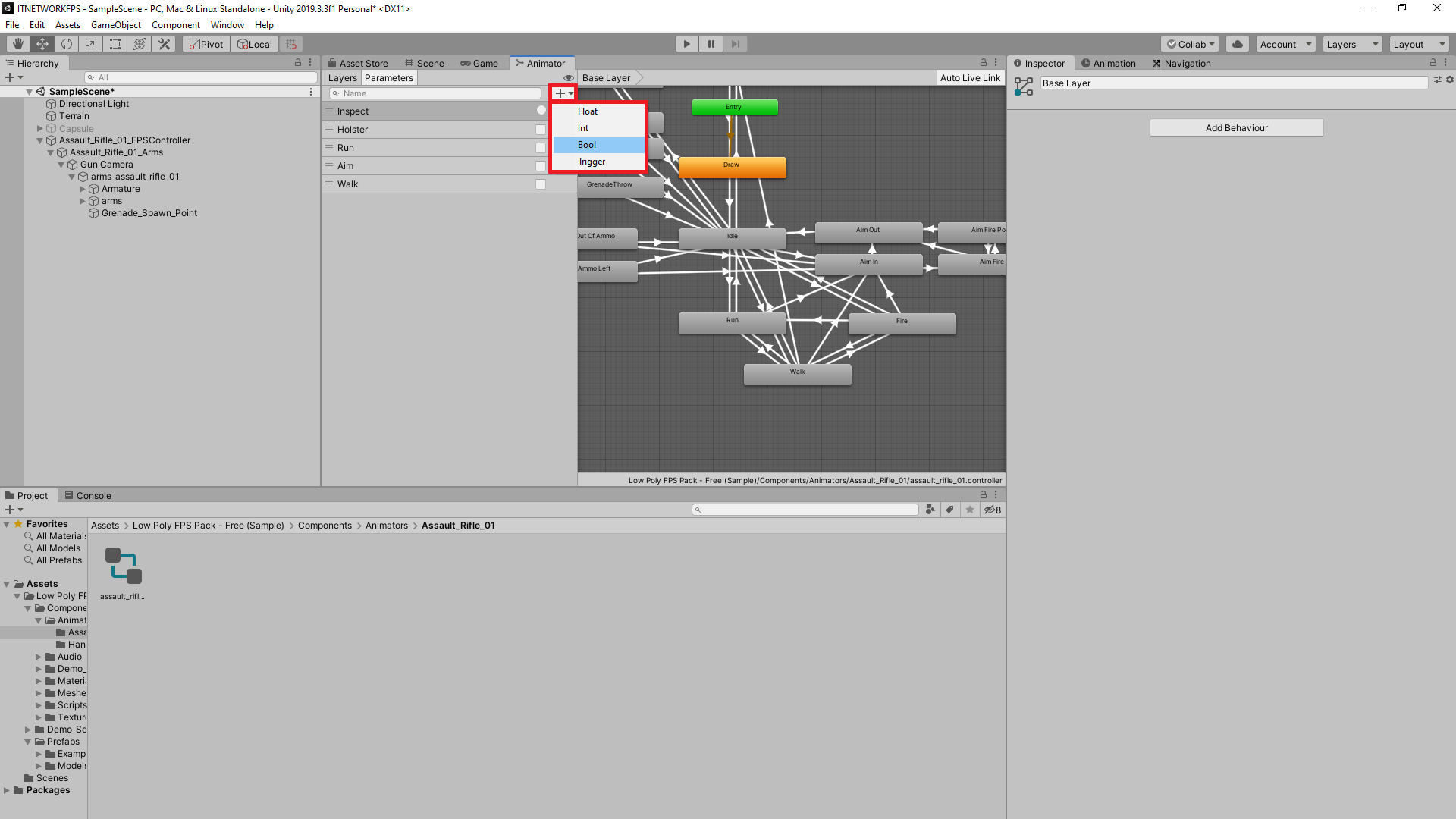This screenshot has height=819, width=1456.
Task: Open the Custom Editor Tools icon
Action: (x=164, y=43)
